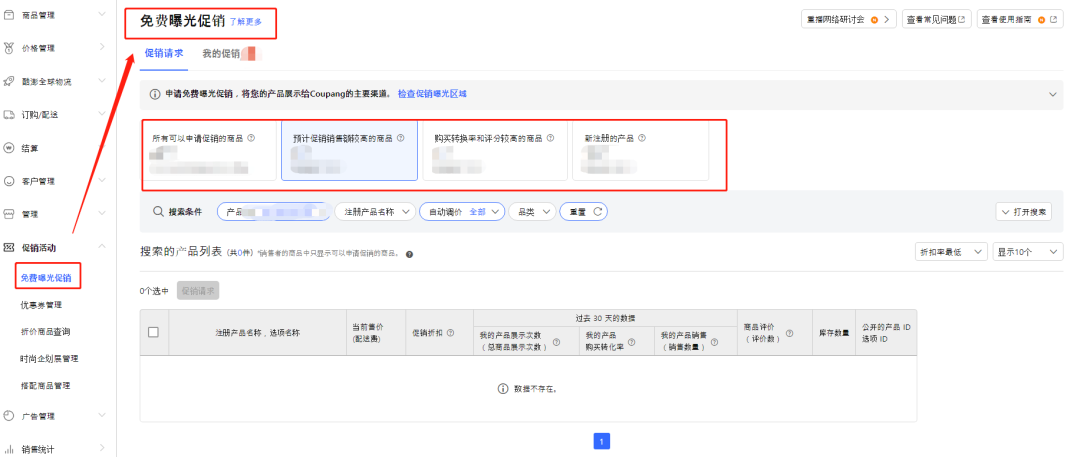Click the 酷澎全球物流 rocket icon
Screen dimensions: 1080x457
coord(9,81)
